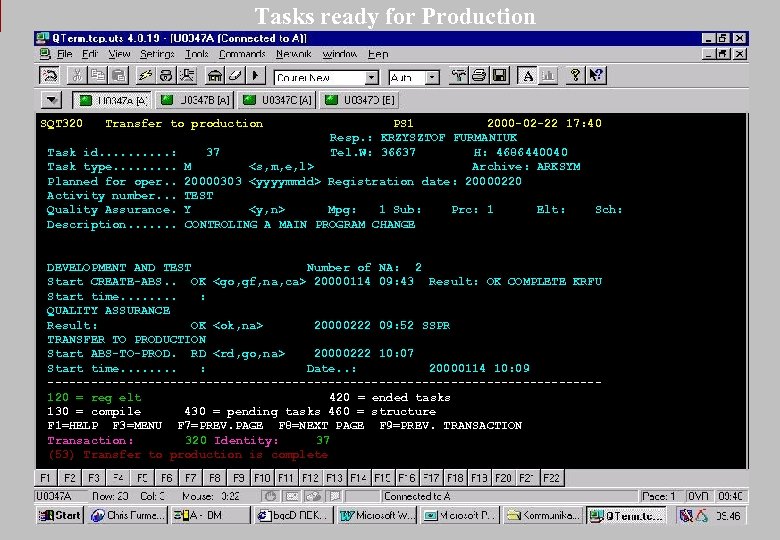The image size is (780, 540).
Task: Click the hammer tool icon next to size box
Action: [x=458, y=76]
